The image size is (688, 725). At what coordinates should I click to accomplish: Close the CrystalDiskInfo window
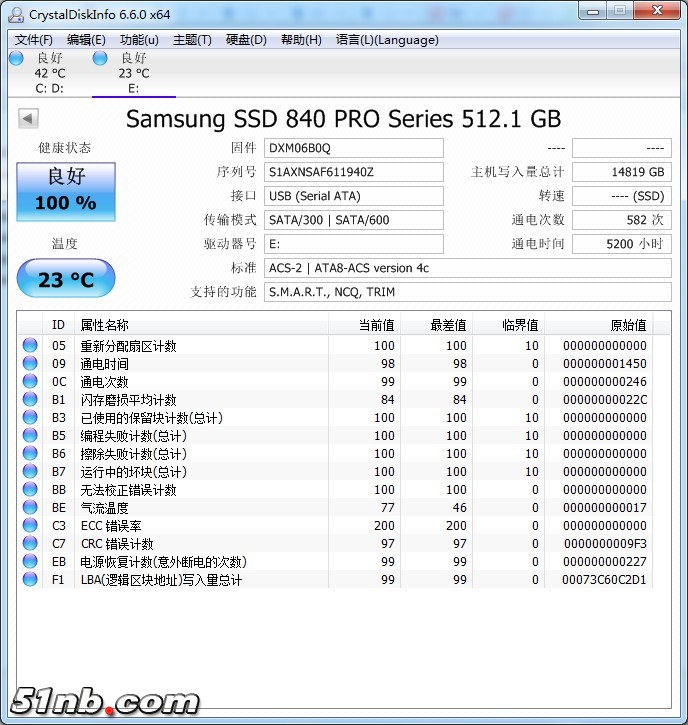point(657,11)
